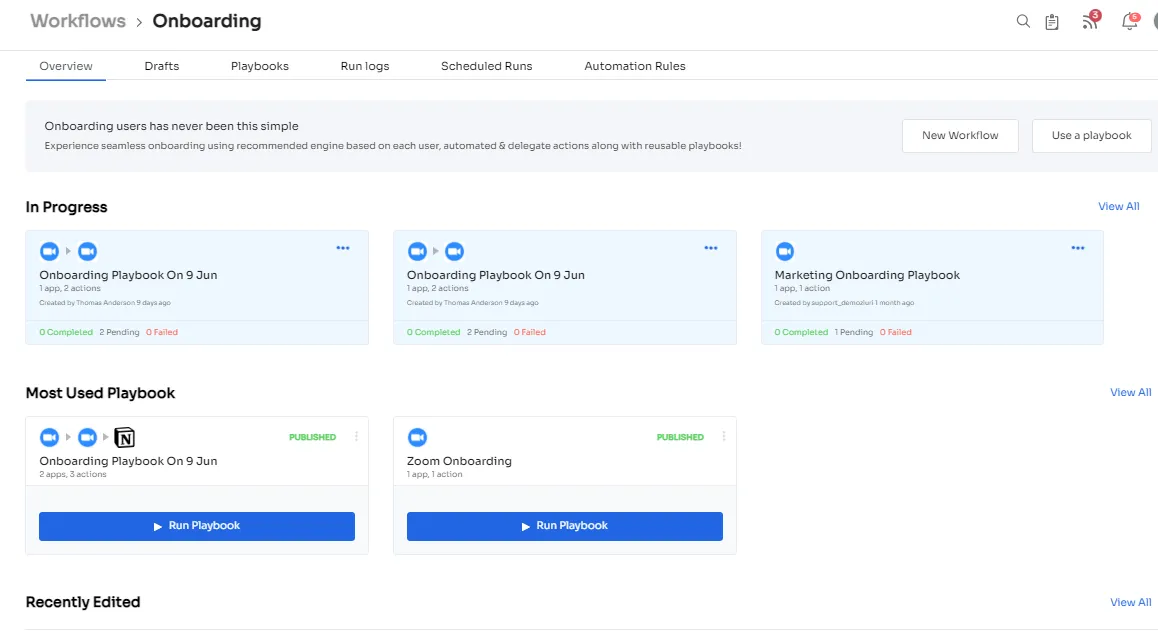
Task: Click '2 apps, 3 actions' text
Action: [73, 475]
